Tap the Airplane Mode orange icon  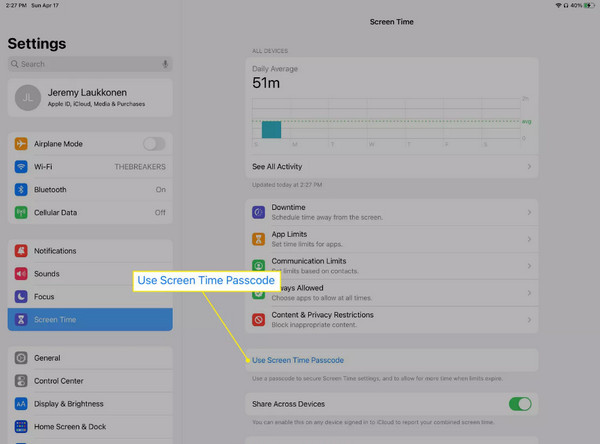[x=21, y=144]
